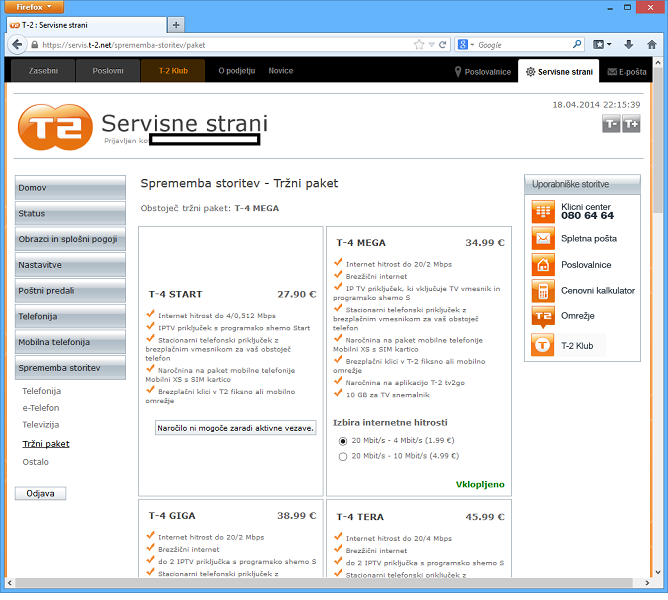Click the Omrežje T2 icon
The image size is (668, 600).
click(542, 317)
